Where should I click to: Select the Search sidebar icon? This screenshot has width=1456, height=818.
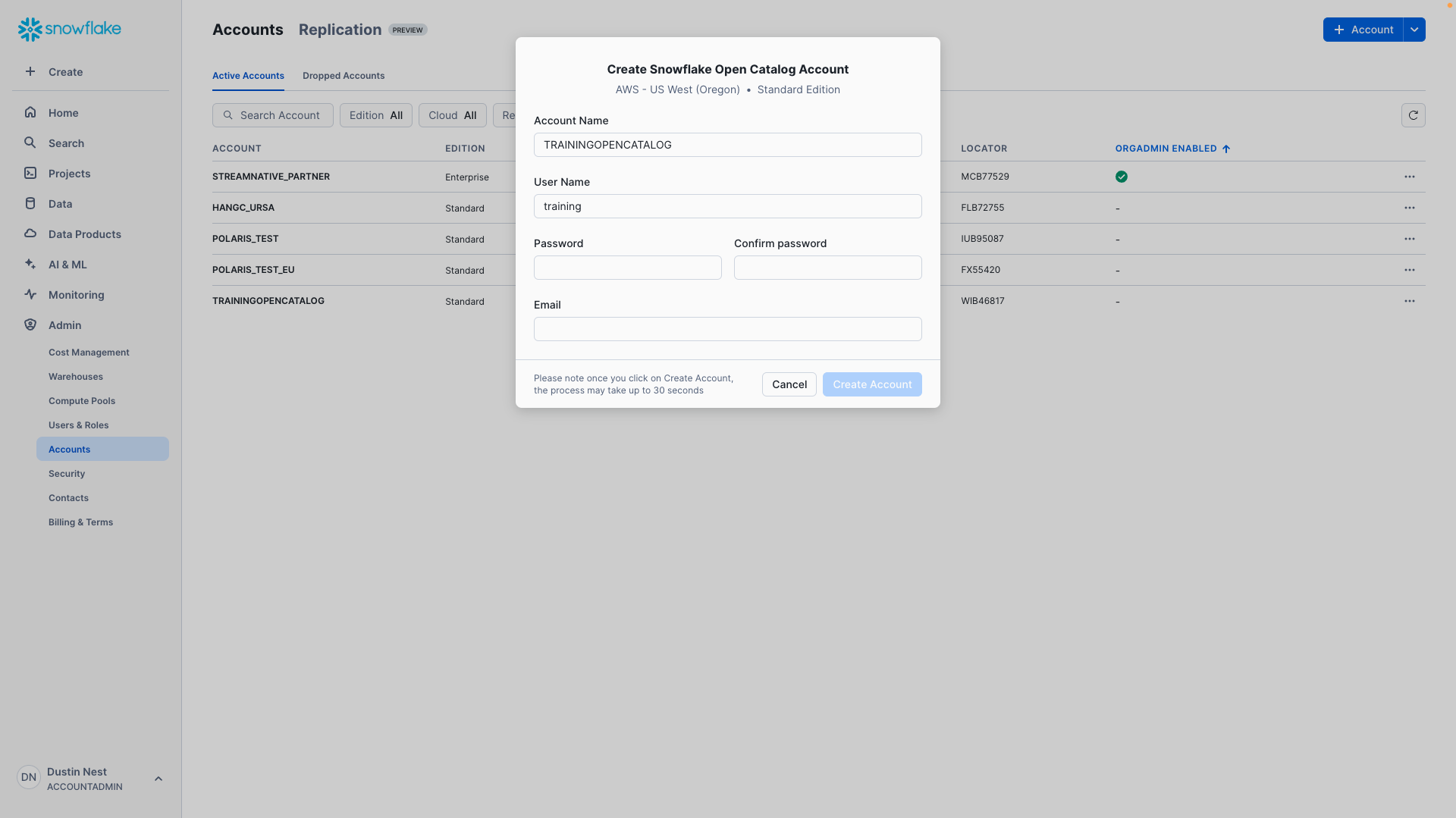pyautogui.click(x=30, y=143)
